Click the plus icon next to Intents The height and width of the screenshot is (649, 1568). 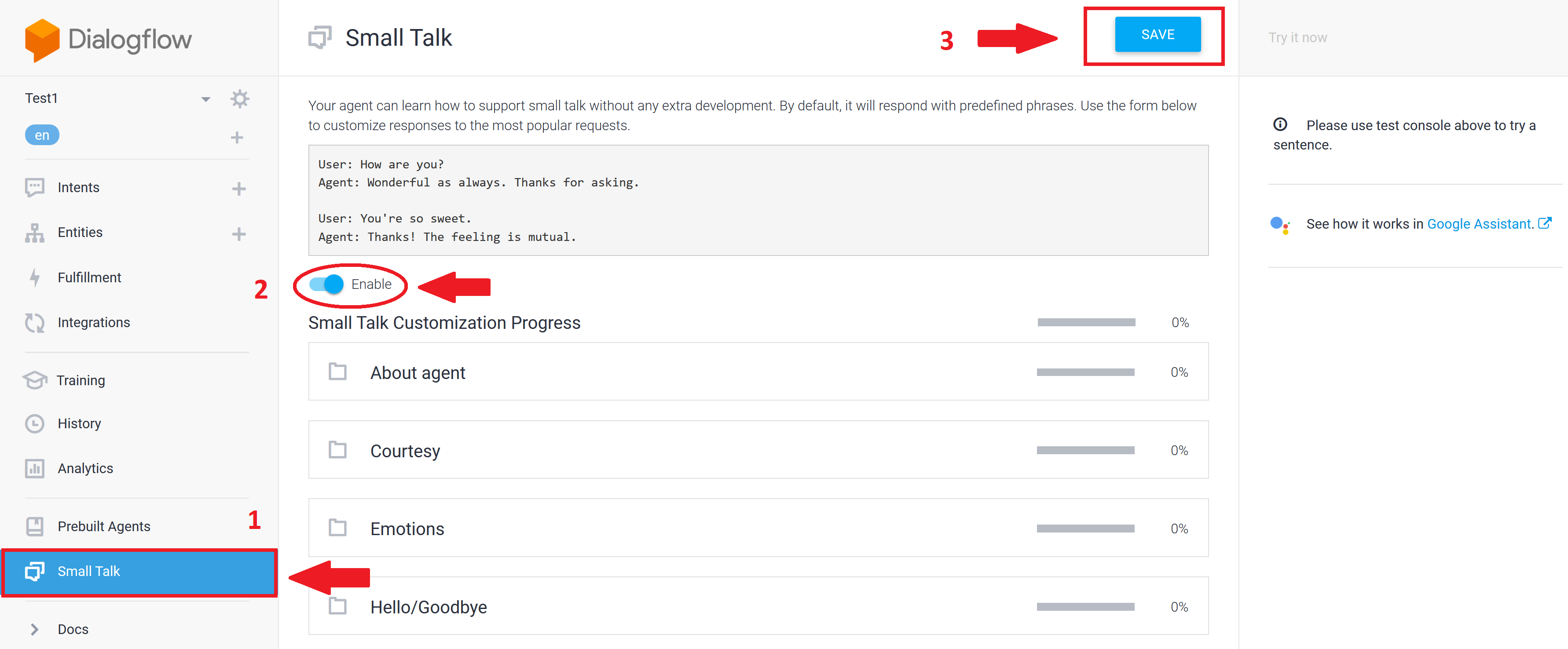pos(238,189)
